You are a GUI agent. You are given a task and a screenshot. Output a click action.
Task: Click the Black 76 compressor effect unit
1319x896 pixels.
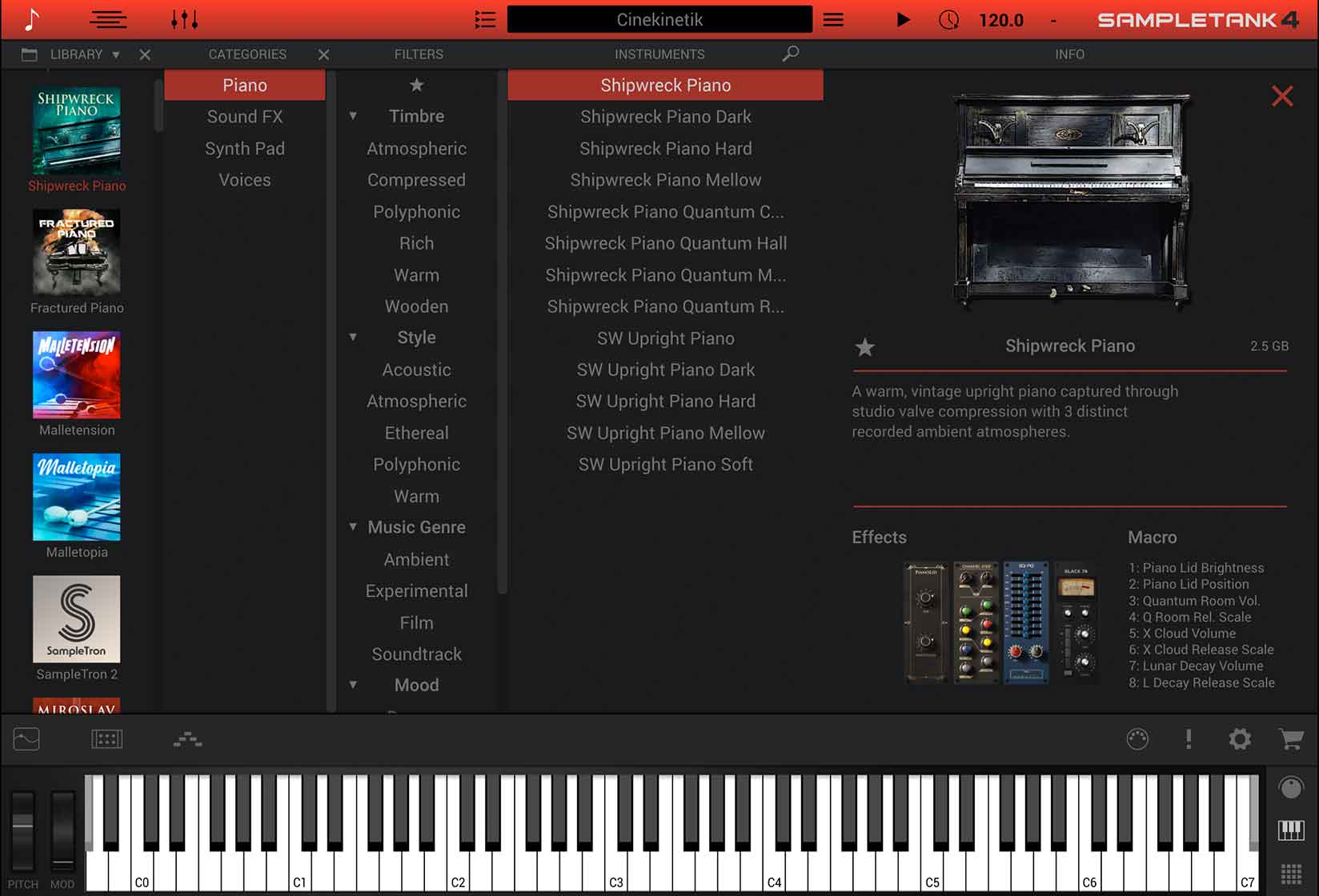(1076, 623)
